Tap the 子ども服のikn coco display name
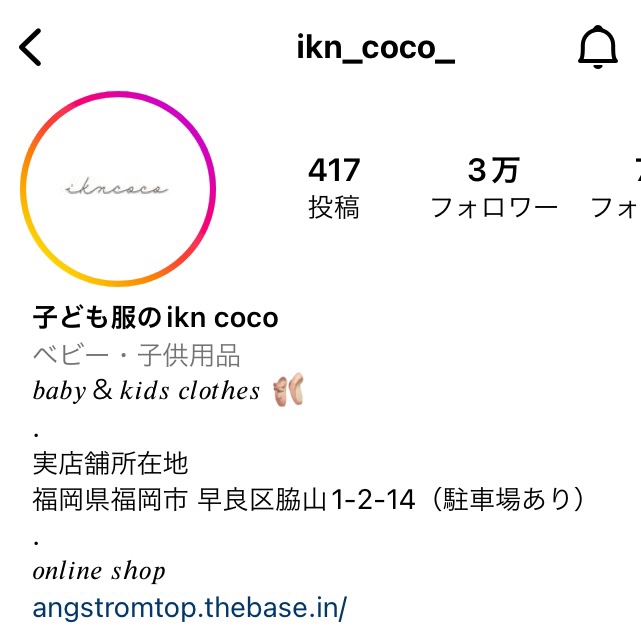This screenshot has width=641, height=641. point(155,318)
